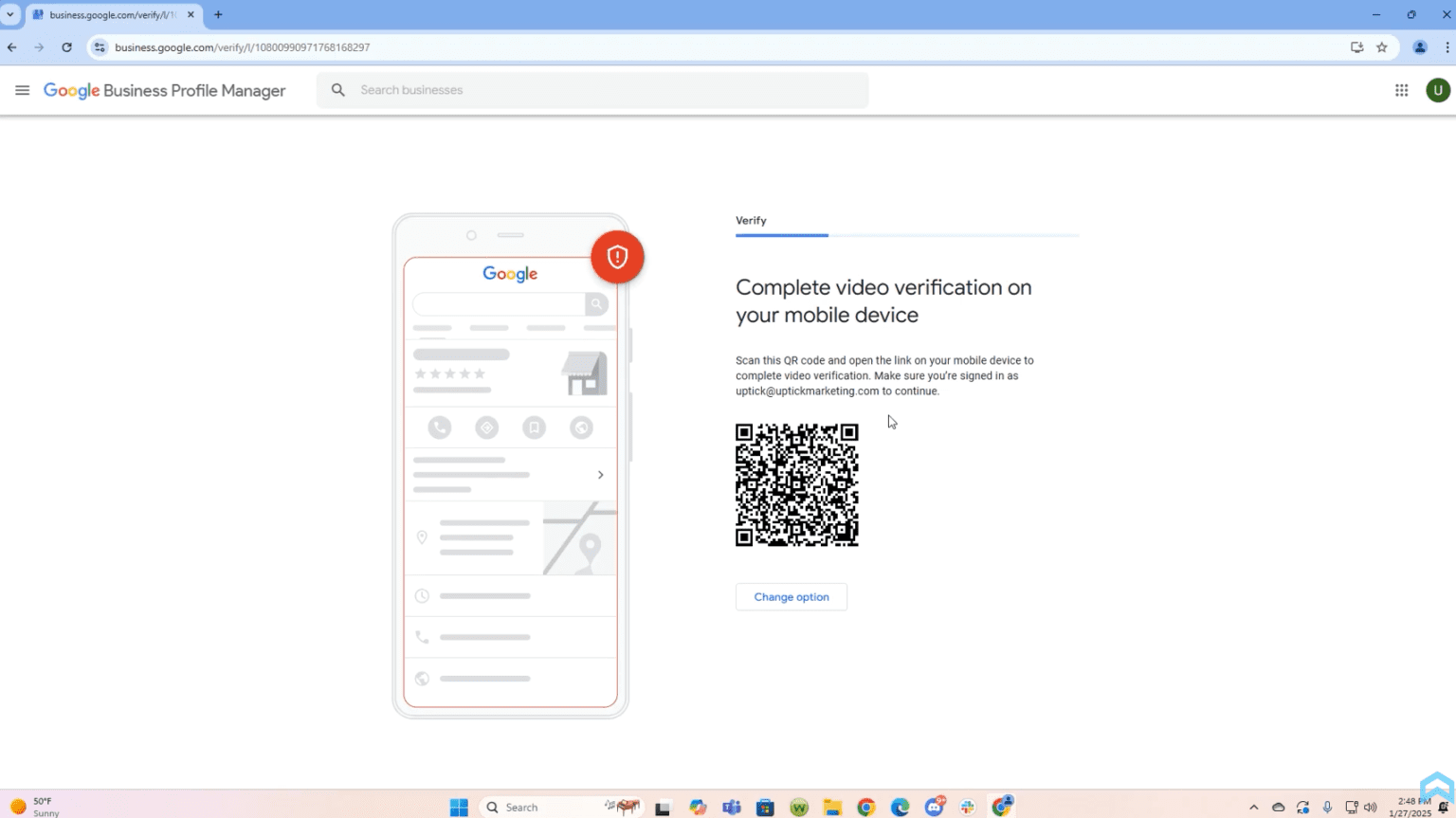Screen dimensions: 1456x818
Task: Open Microsoft Teams from taskbar
Action: point(732,808)
